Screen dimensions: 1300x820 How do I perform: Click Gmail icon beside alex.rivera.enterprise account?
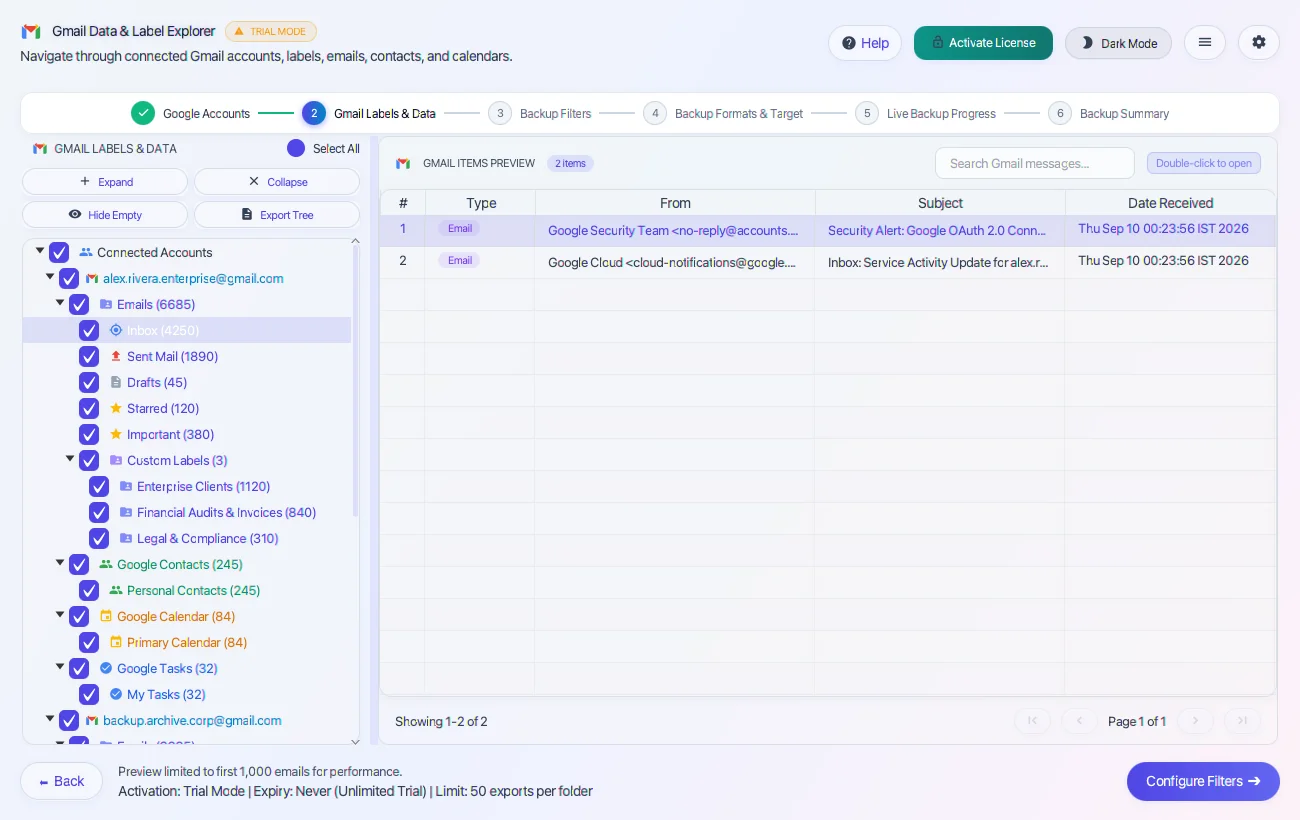[91, 278]
